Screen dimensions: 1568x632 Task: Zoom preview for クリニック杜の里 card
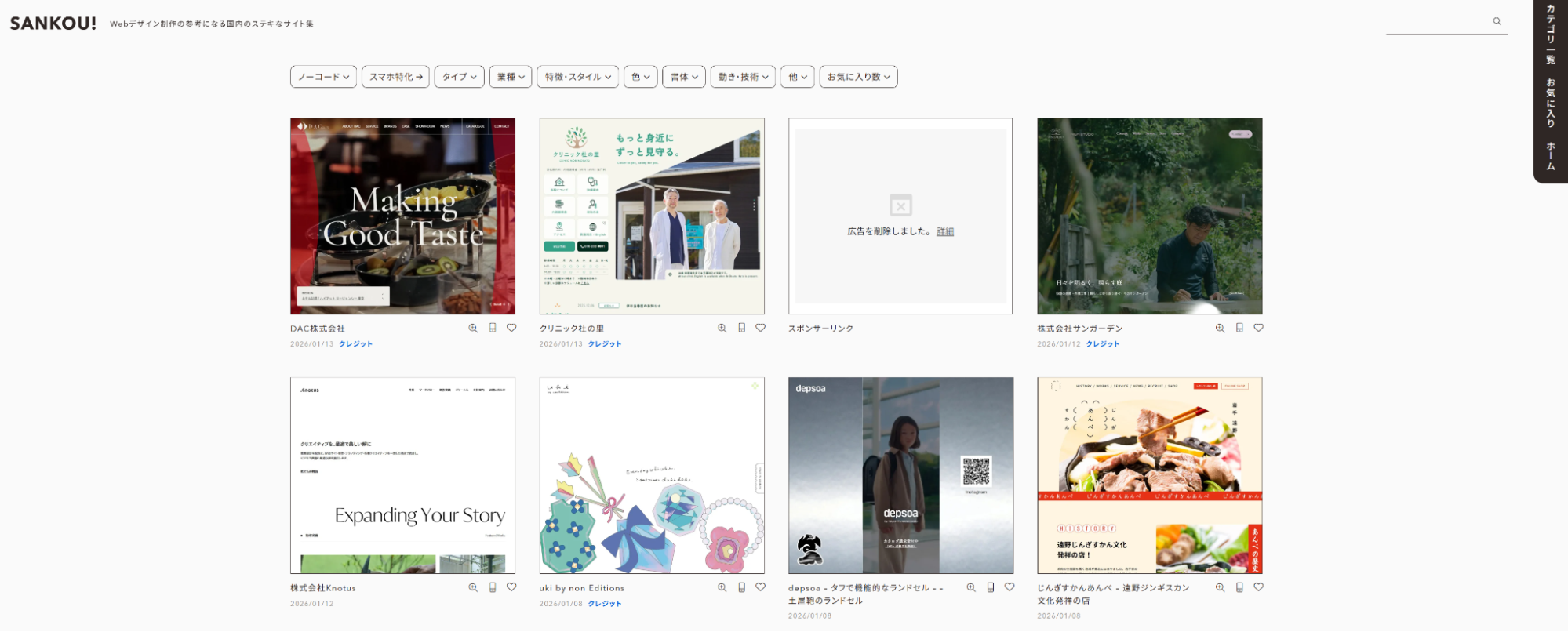pyautogui.click(x=722, y=329)
